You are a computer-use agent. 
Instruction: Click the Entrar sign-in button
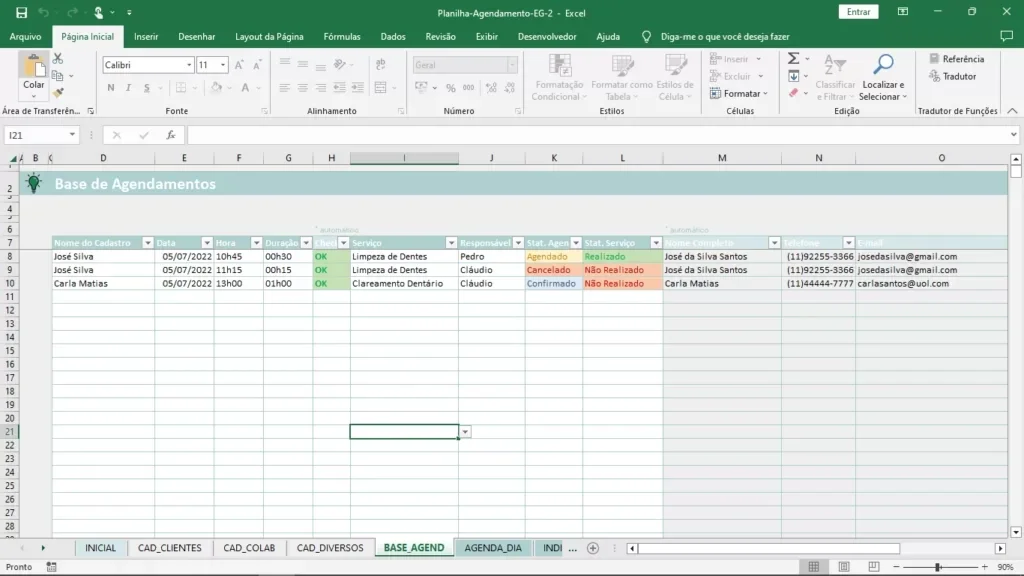[x=858, y=12]
